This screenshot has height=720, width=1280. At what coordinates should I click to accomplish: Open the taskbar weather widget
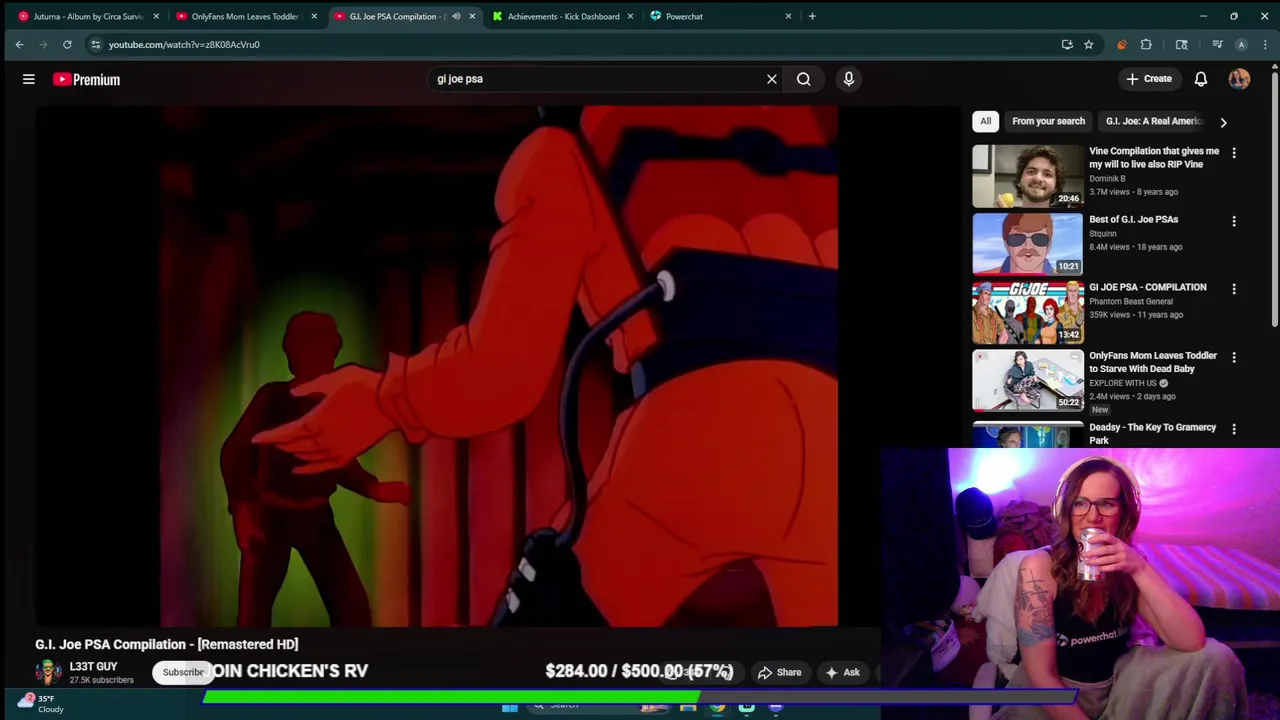[40, 704]
